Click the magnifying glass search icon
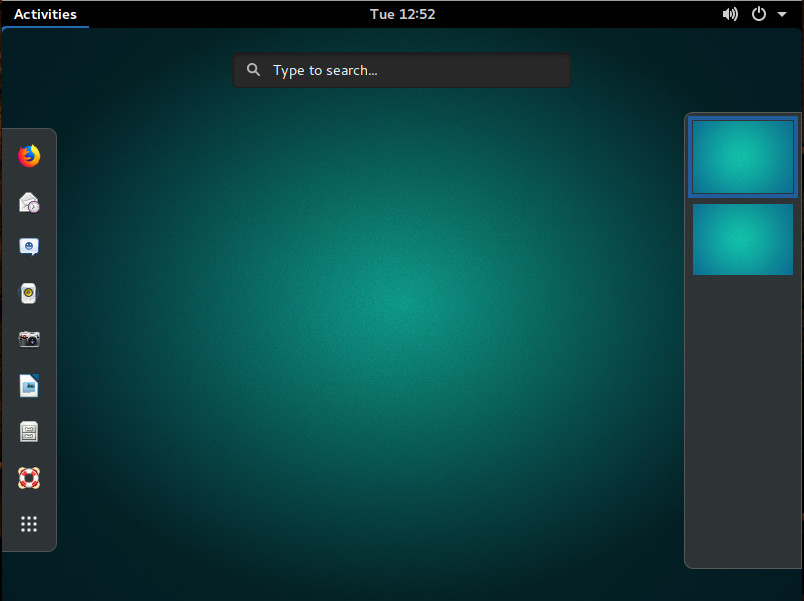Image resolution: width=804 pixels, height=601 pixels. [x=253, y=70]
